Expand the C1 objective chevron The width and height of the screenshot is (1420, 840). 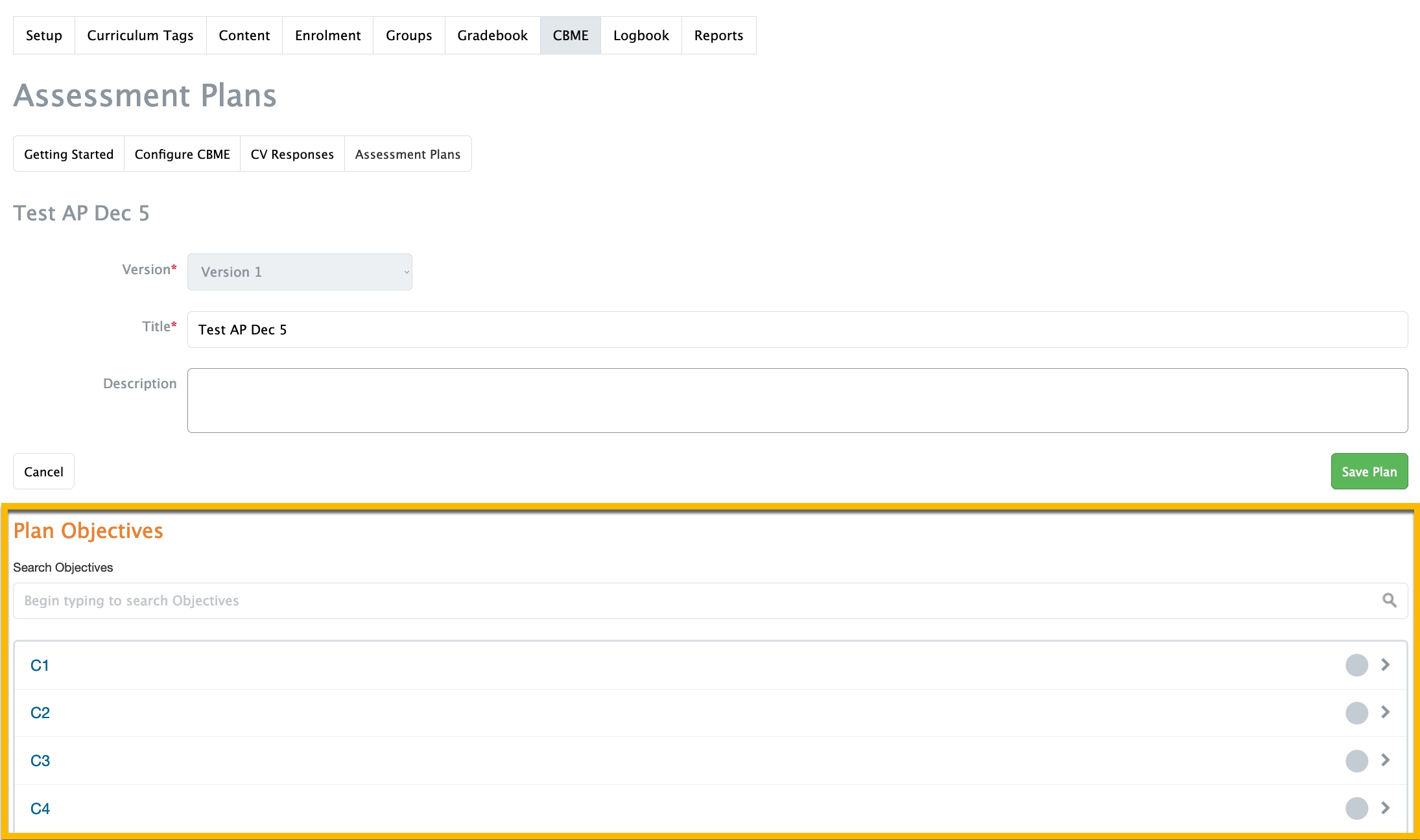coord(1386,665)
